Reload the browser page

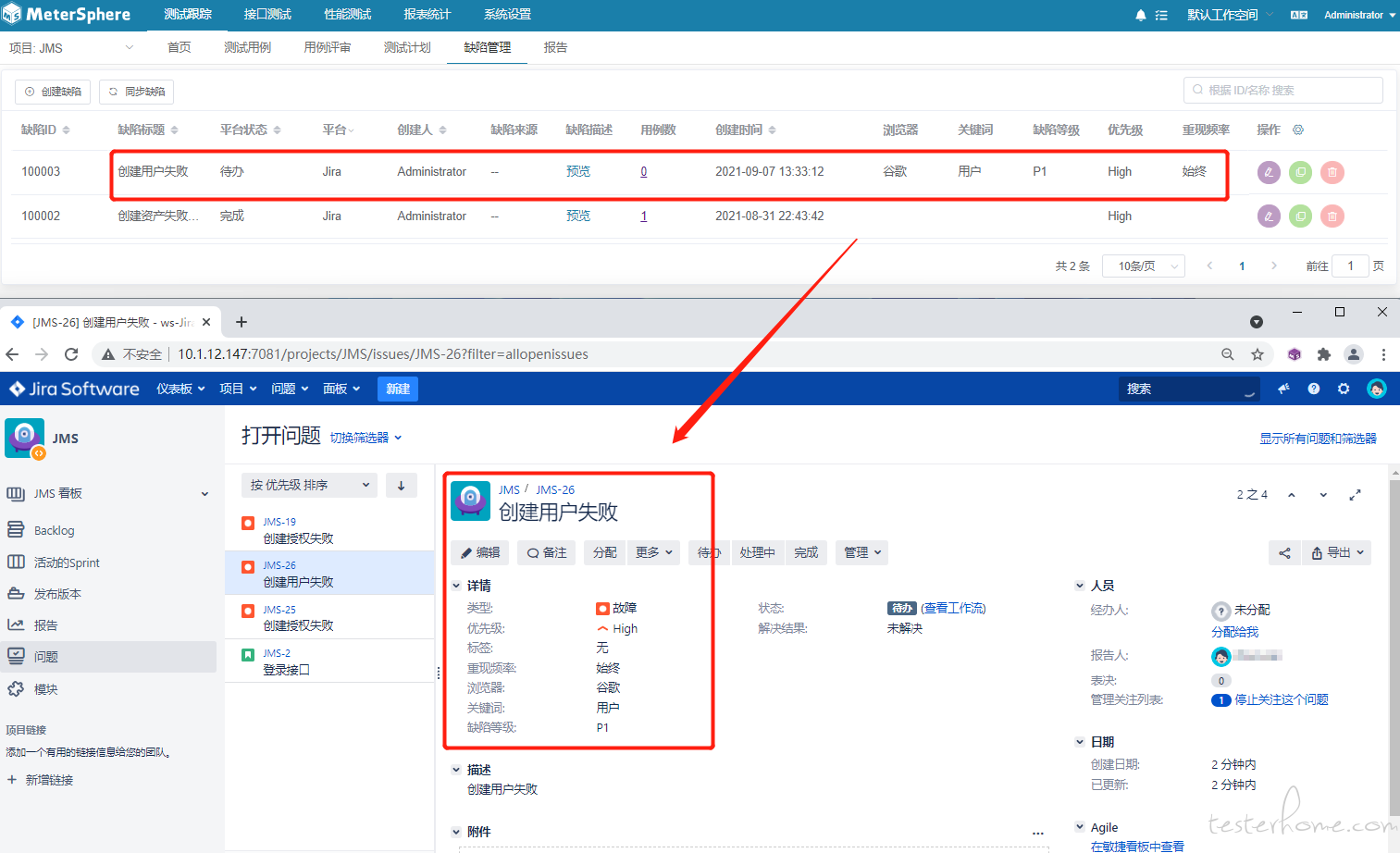click(x=71, y=354)
